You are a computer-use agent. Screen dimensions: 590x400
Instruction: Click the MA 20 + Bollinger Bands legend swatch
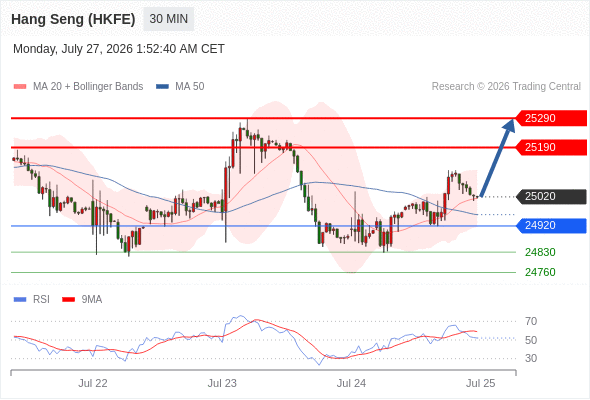point(20,87)
